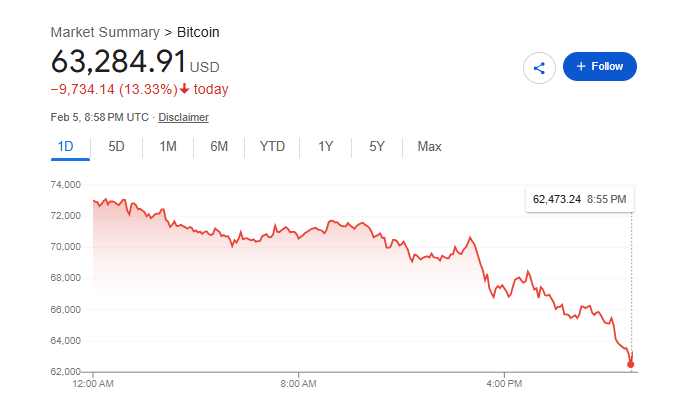Viewport: 689px width, 400px height.
Task: Click the red down arrow icon
Action: click(185, 89)
